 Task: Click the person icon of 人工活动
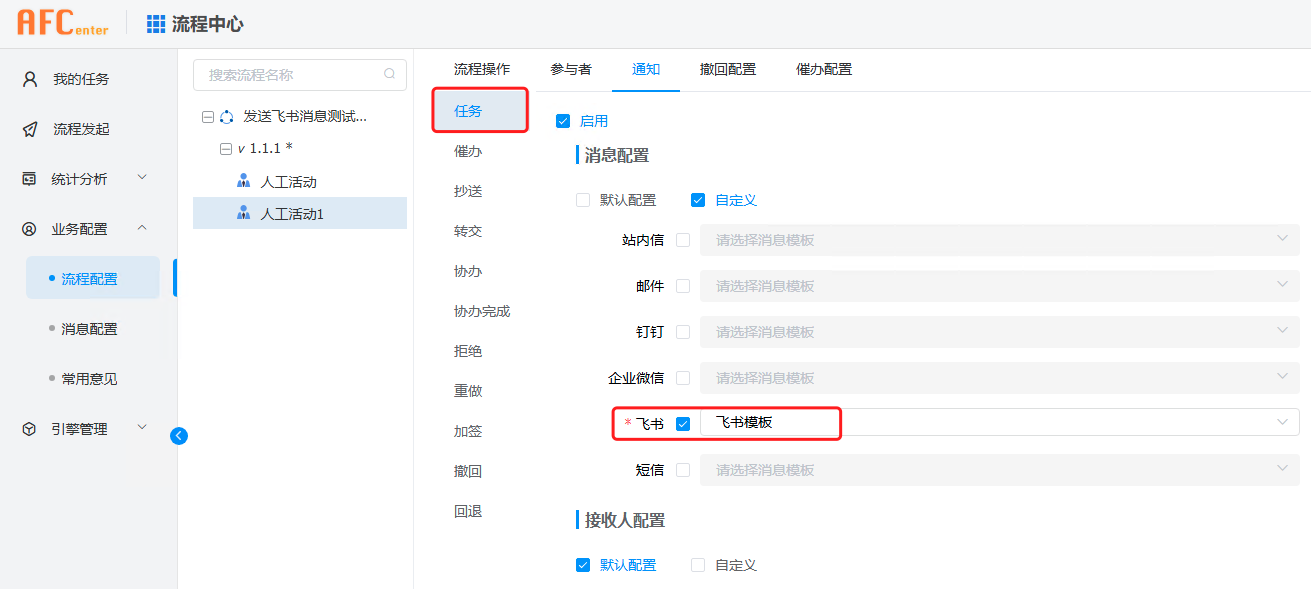[244, 181]
